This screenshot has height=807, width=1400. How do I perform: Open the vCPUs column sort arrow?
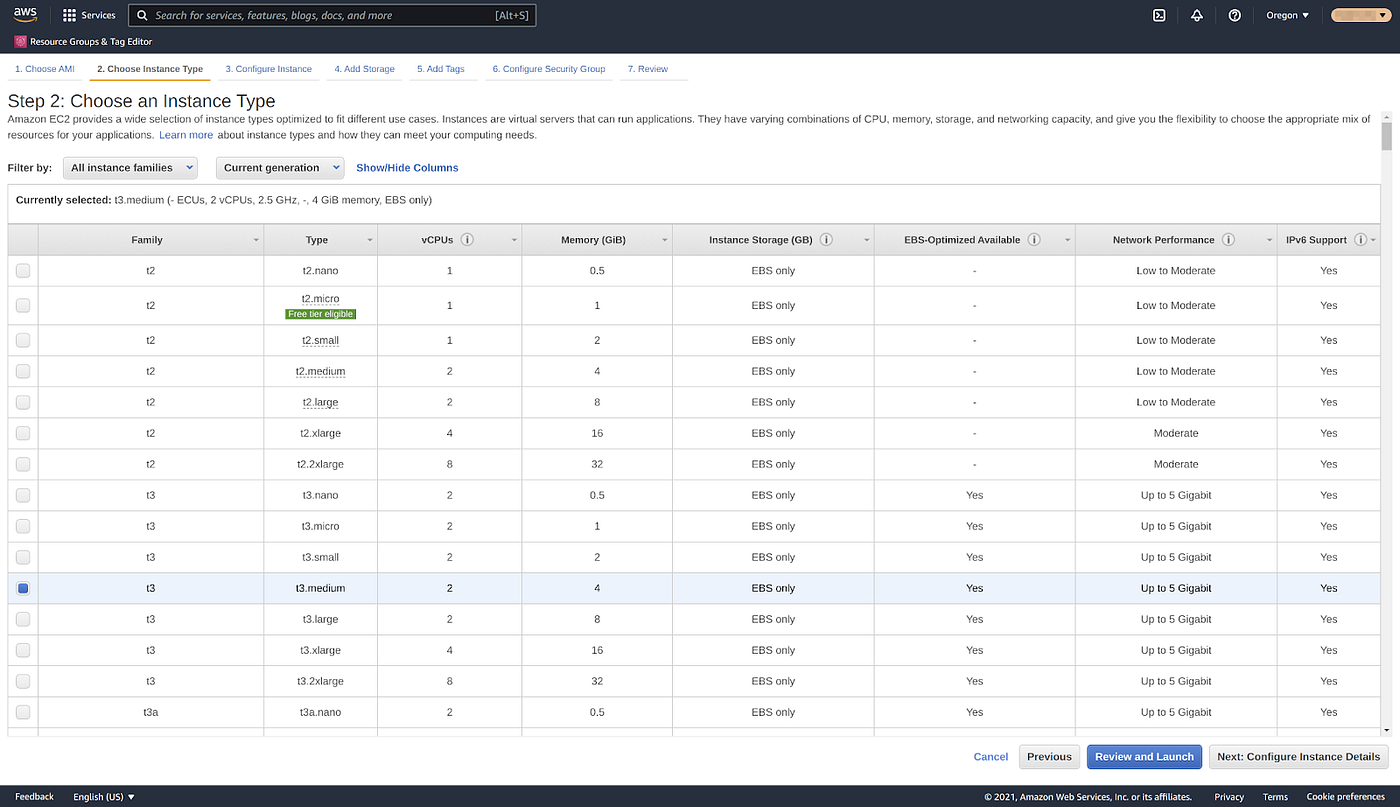coord(515,241)
